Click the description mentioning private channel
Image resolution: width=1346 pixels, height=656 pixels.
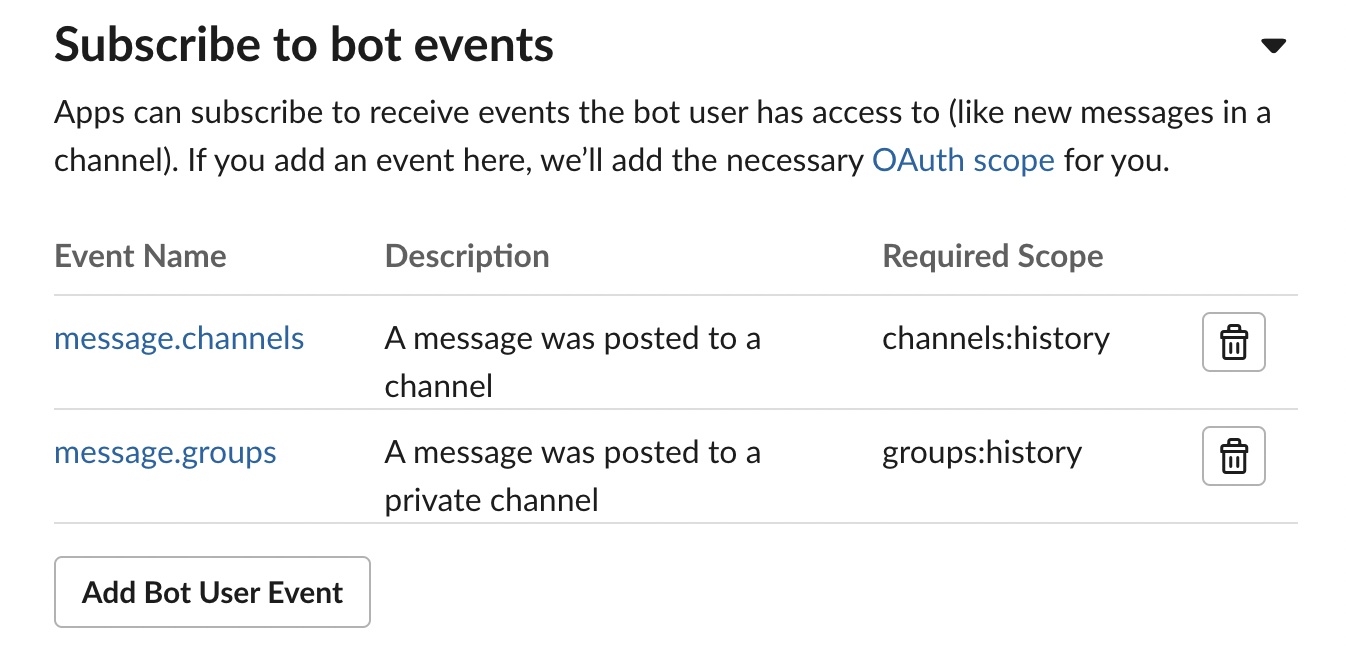click(572, 475)
